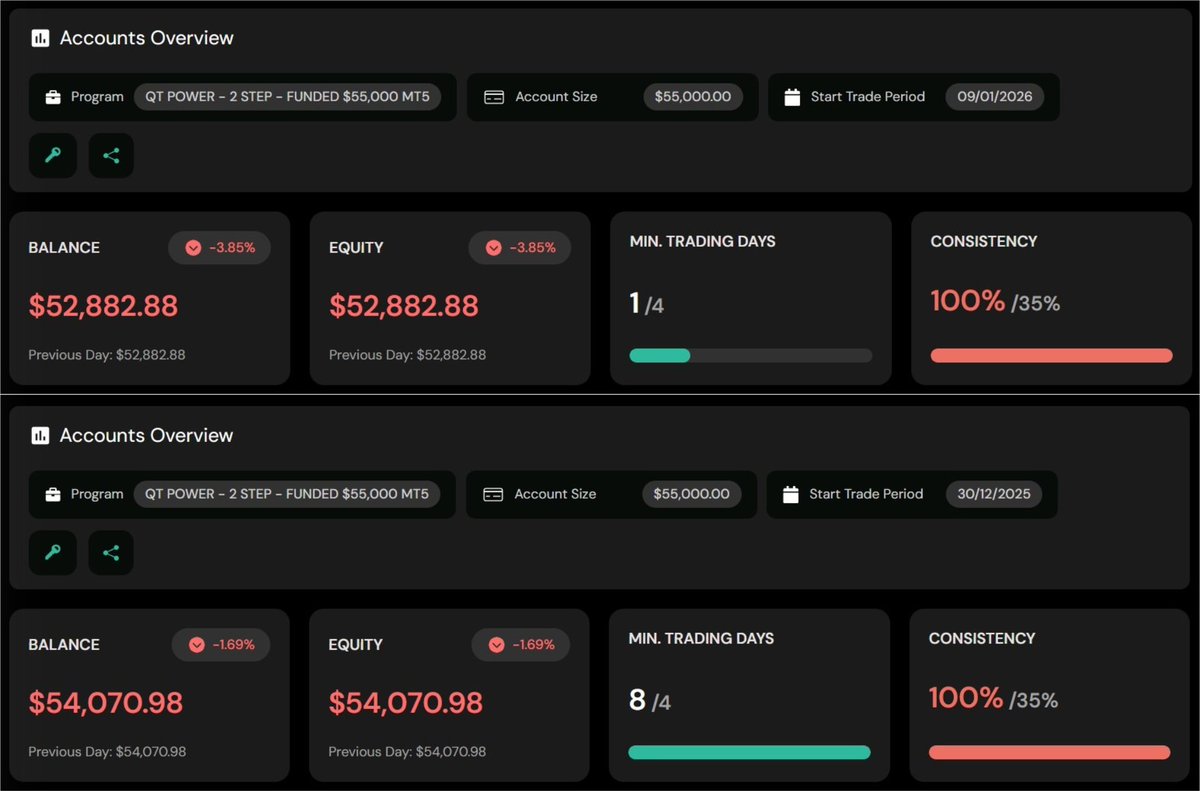Click the Previous Day text under the $54,070.98 Equity
Image resolution: width=1200 pixels, height=791 pixels.
[408, 752]
